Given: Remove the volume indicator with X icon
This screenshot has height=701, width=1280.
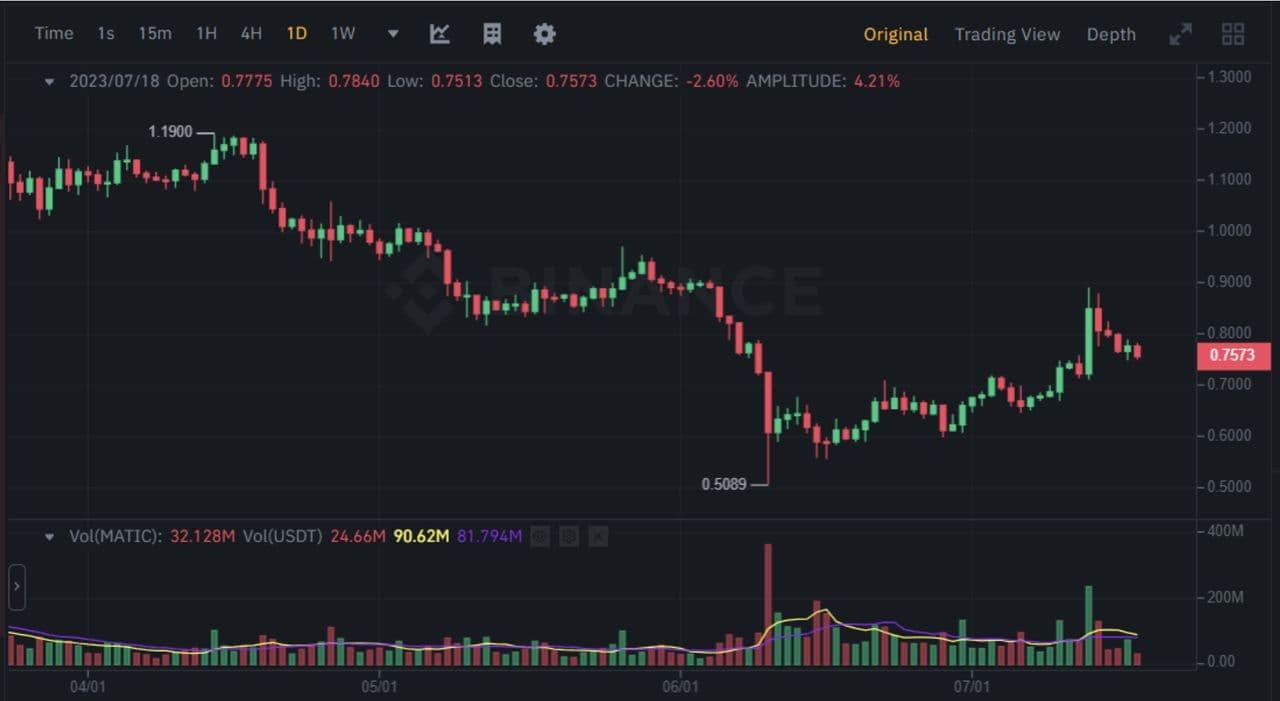Looking at the screenshot, I should point(597,537).
